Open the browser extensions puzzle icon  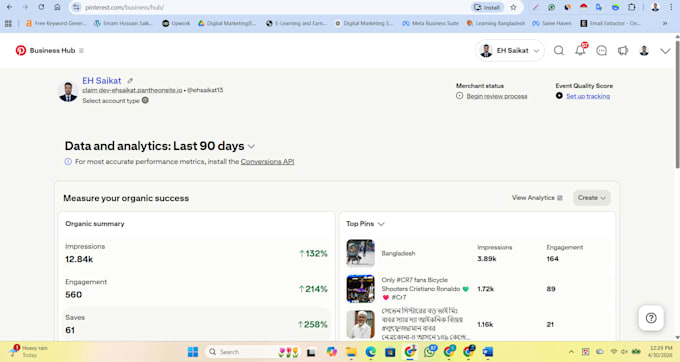click(632, 7)
